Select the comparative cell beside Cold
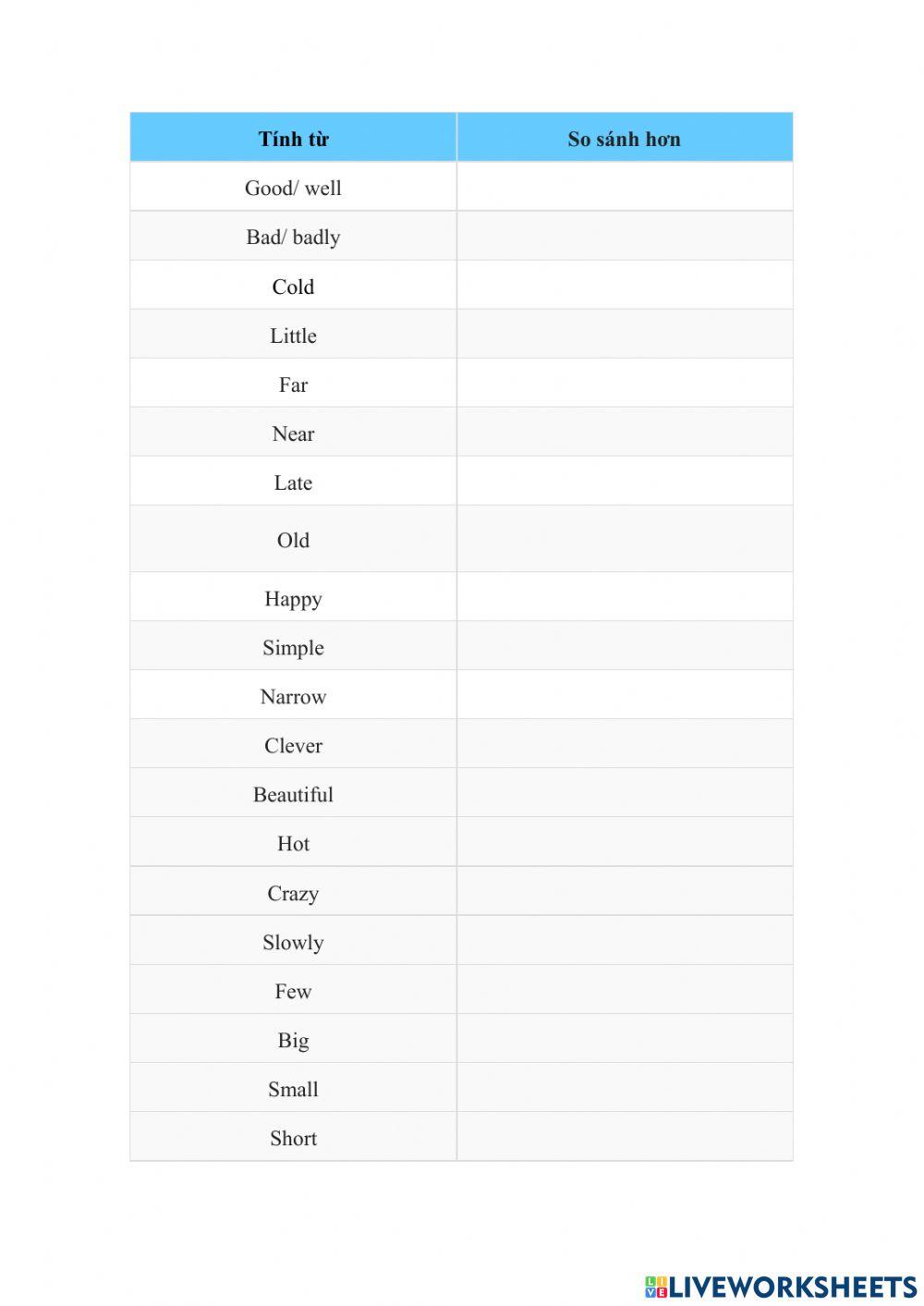This screenshot has width=924, height=1306. click(625, 286)
